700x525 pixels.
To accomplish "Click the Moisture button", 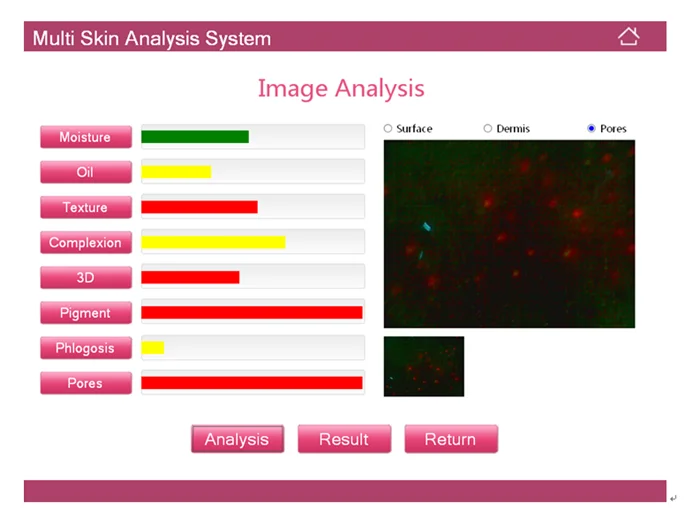I will click(86, 137).
